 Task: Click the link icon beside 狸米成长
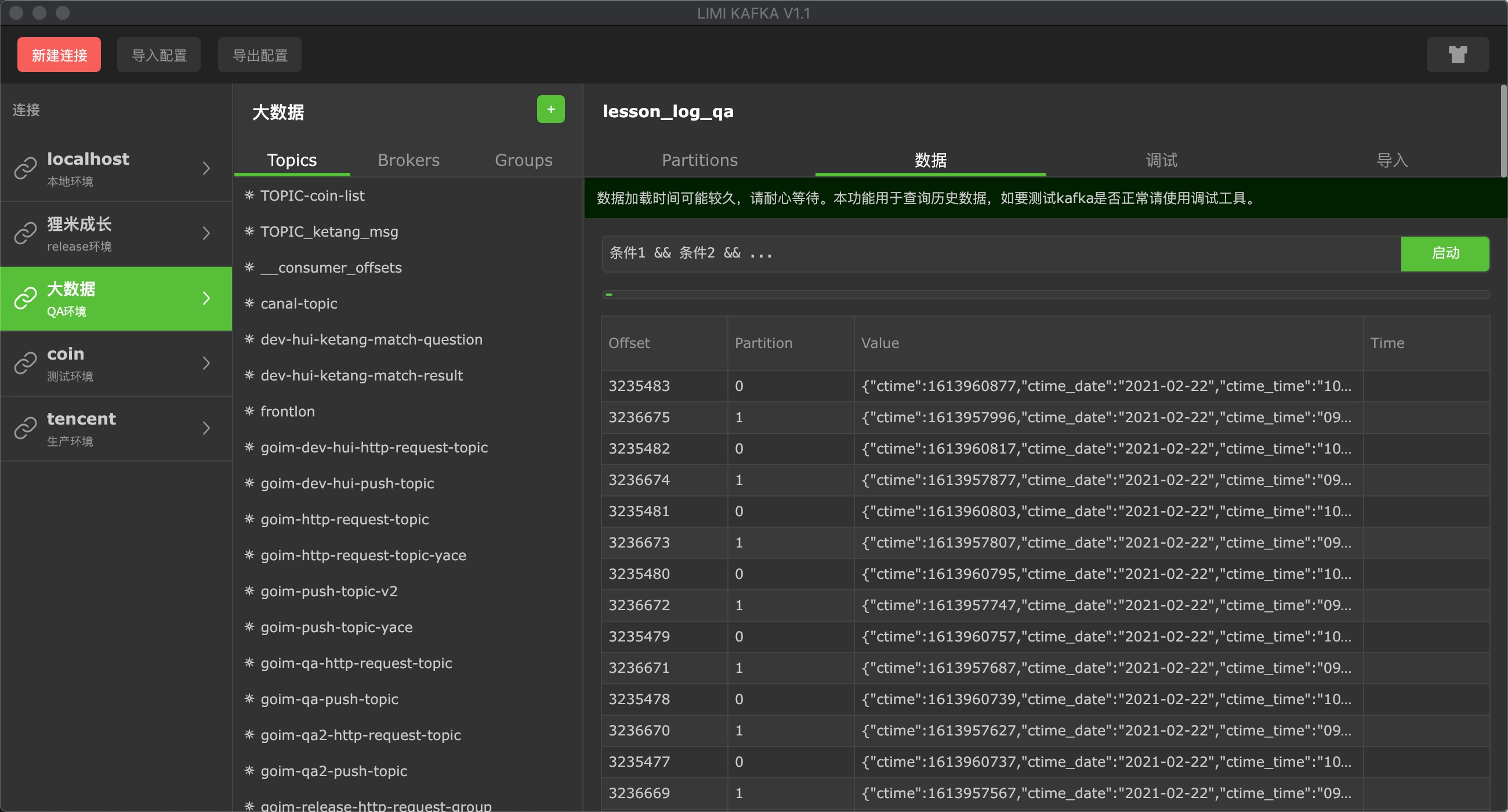point(26,234)
